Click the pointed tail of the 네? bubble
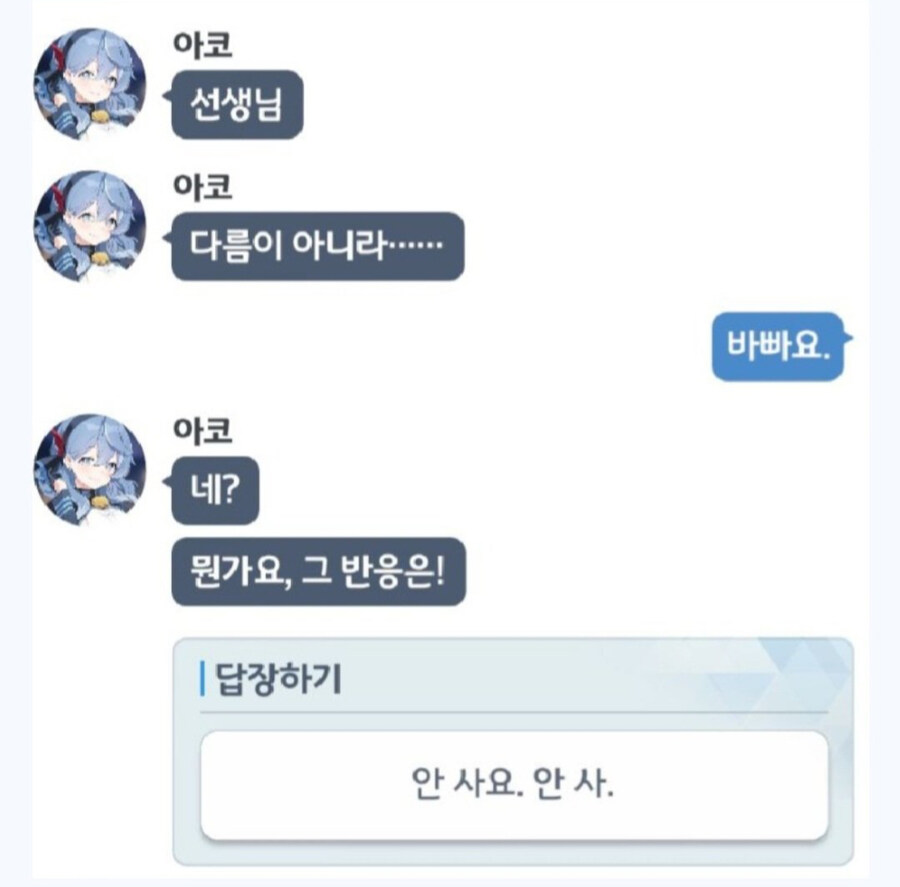This screenshot has width=900, height=887. [167, 482]
